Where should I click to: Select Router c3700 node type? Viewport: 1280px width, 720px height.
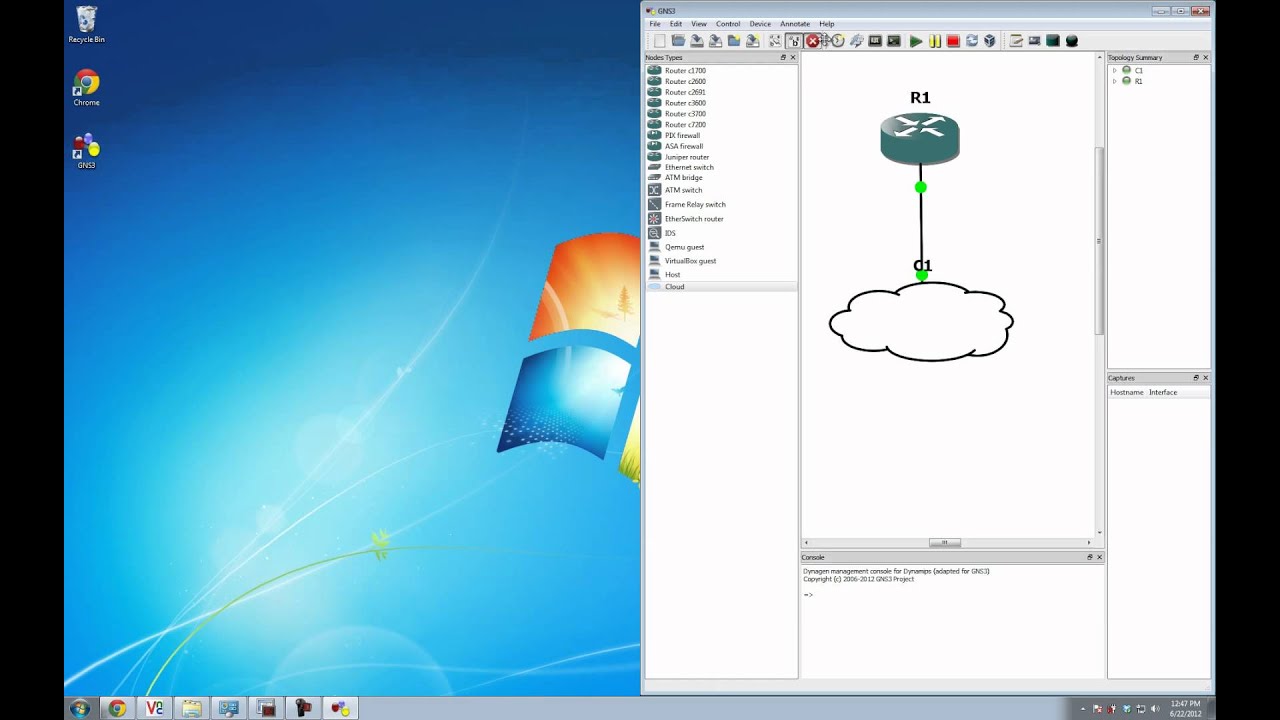[x=721, y=114]
